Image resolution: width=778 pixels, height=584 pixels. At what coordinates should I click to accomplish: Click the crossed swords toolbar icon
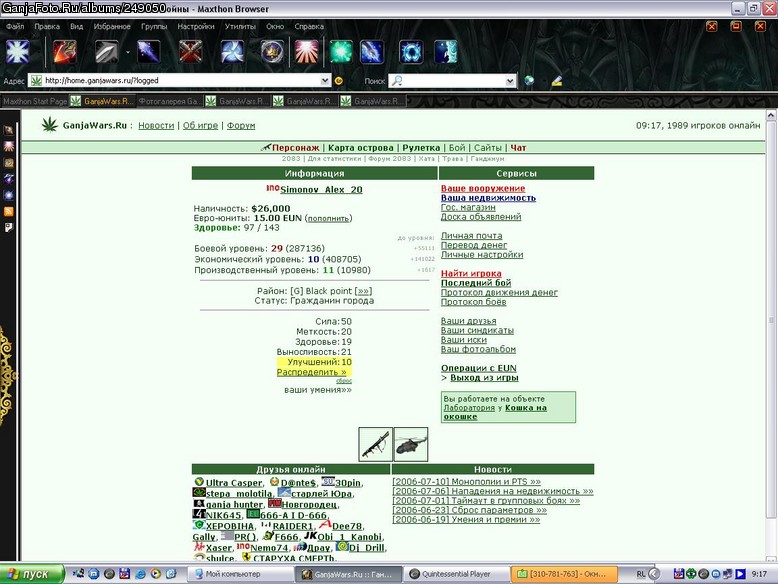click(x=191, y=52)
